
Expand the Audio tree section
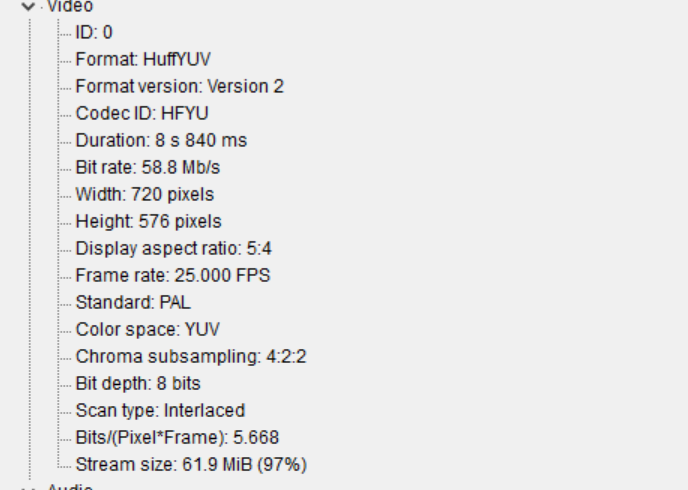click(28, 488)
